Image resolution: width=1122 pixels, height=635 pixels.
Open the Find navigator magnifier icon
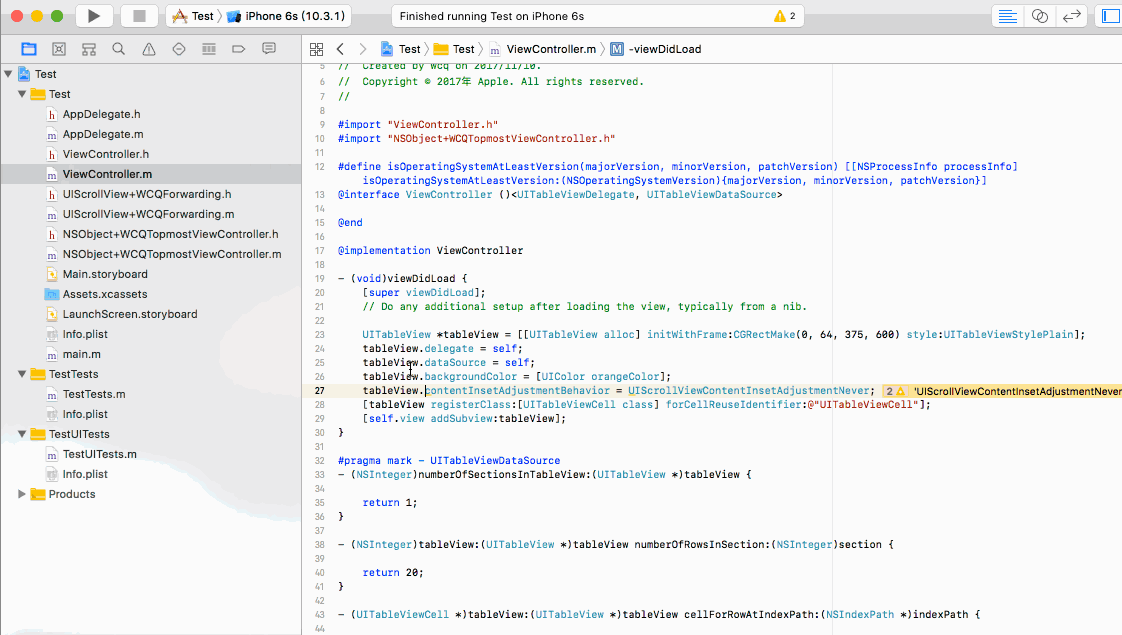(119, 49)
